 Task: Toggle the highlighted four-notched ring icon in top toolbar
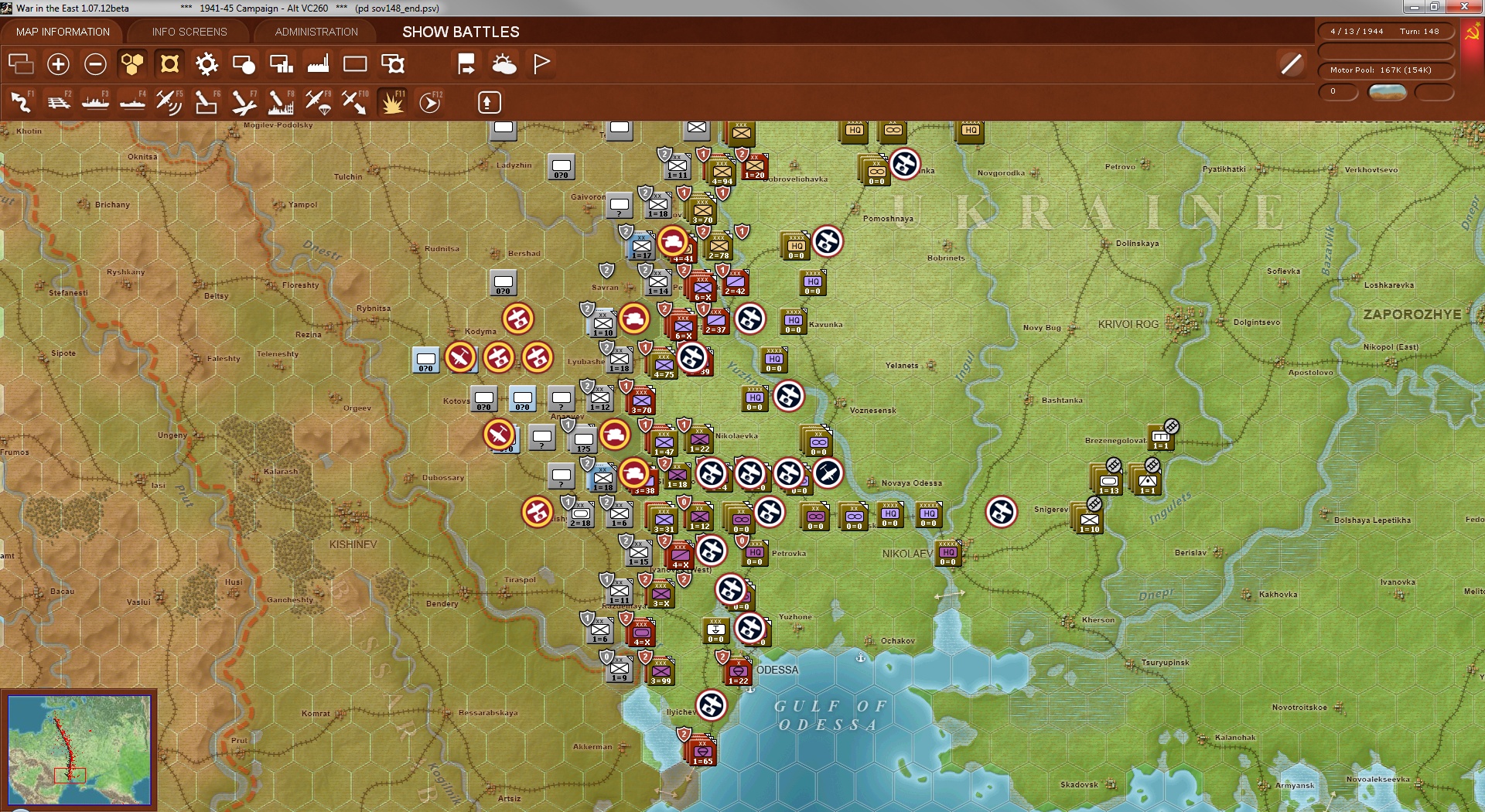(x=169, y=64)
